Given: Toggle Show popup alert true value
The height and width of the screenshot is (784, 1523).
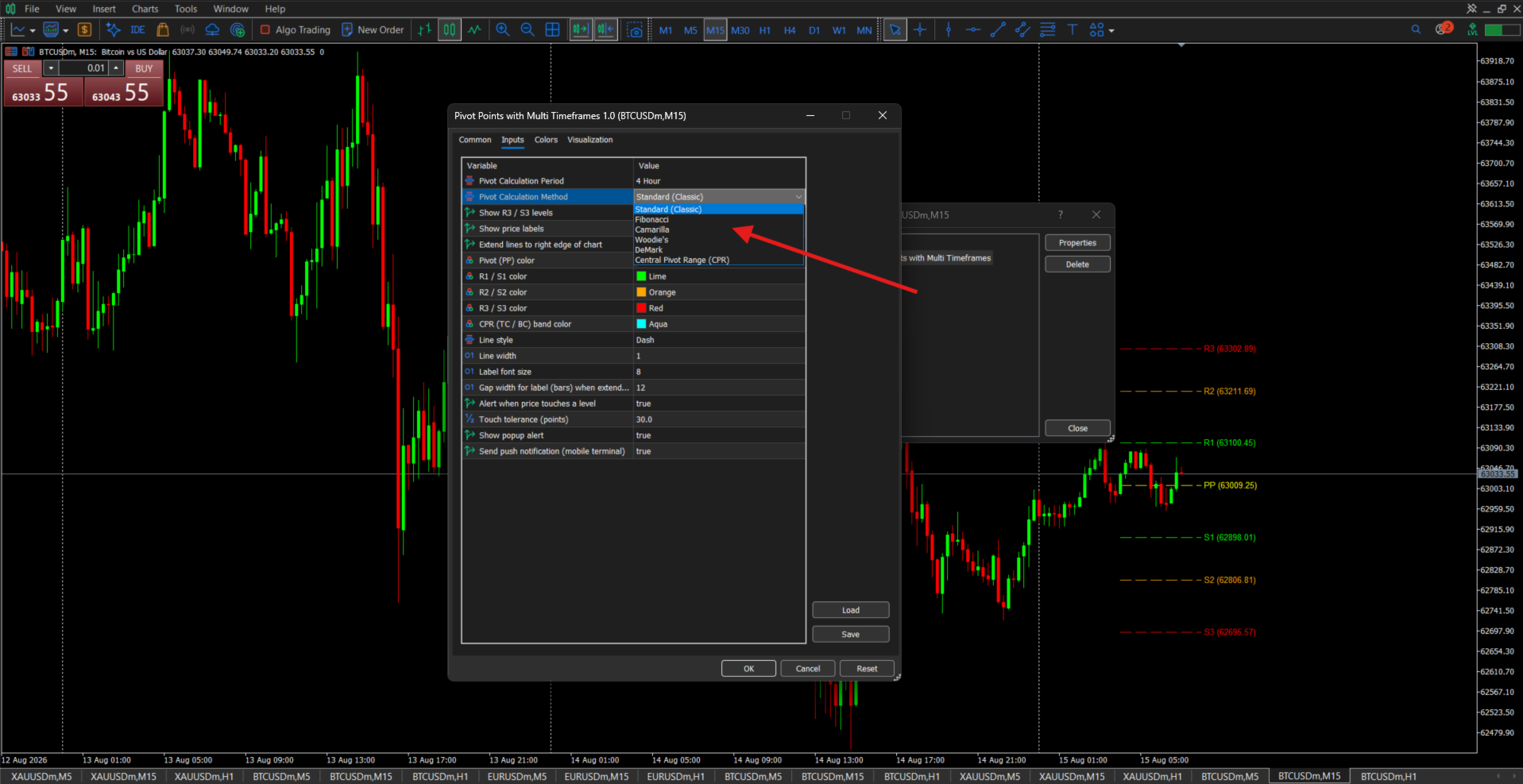Looking at the screenshot, I should 720,435.
